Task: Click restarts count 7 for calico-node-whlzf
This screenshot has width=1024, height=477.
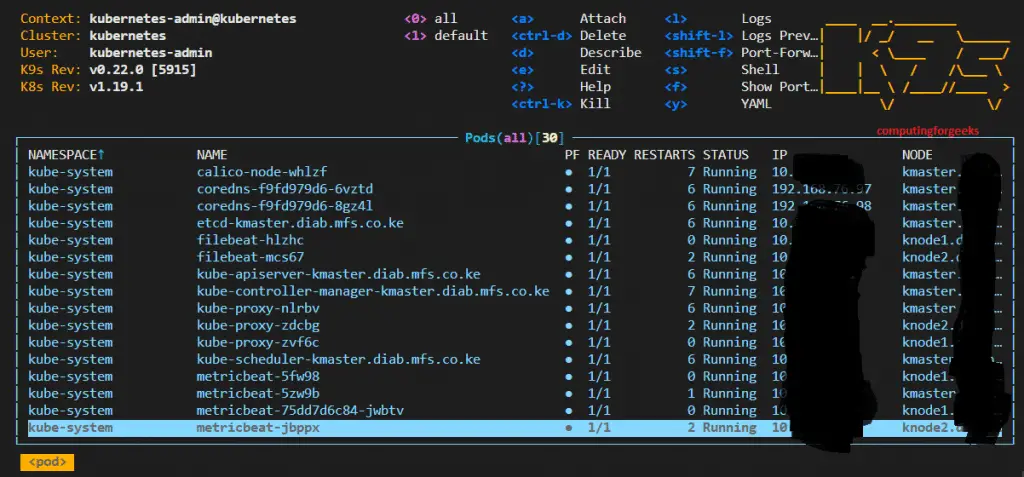Action: (x=691, y=172)
